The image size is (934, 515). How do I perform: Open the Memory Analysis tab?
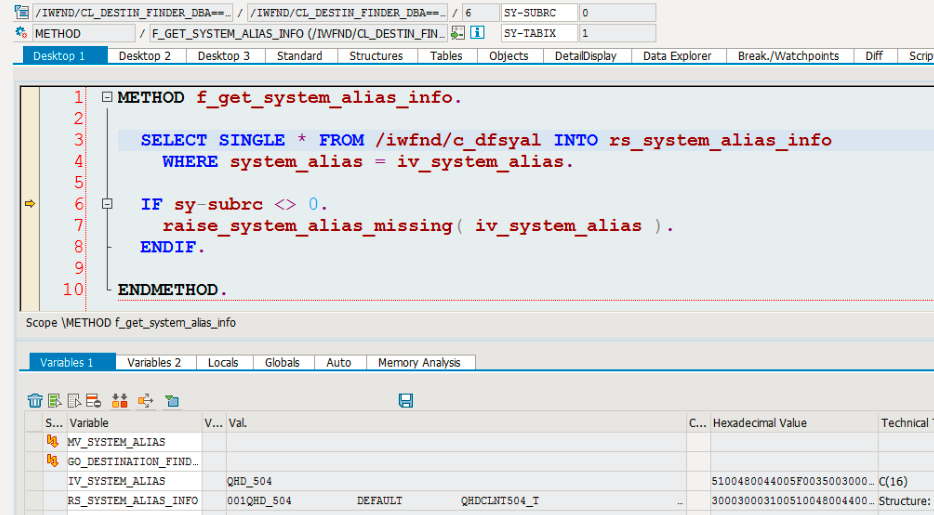(x=419, y=362)
